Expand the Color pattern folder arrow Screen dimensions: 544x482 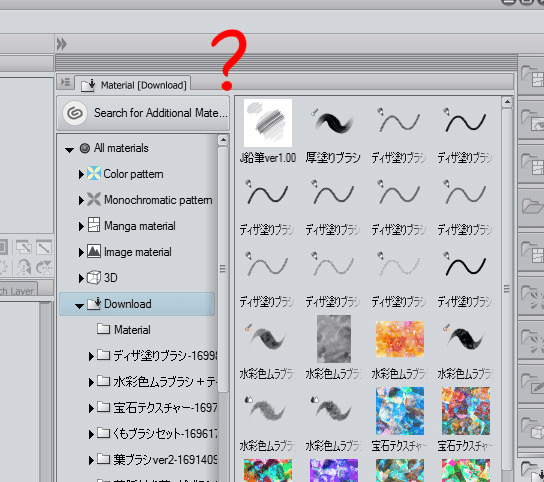[81, 174]
